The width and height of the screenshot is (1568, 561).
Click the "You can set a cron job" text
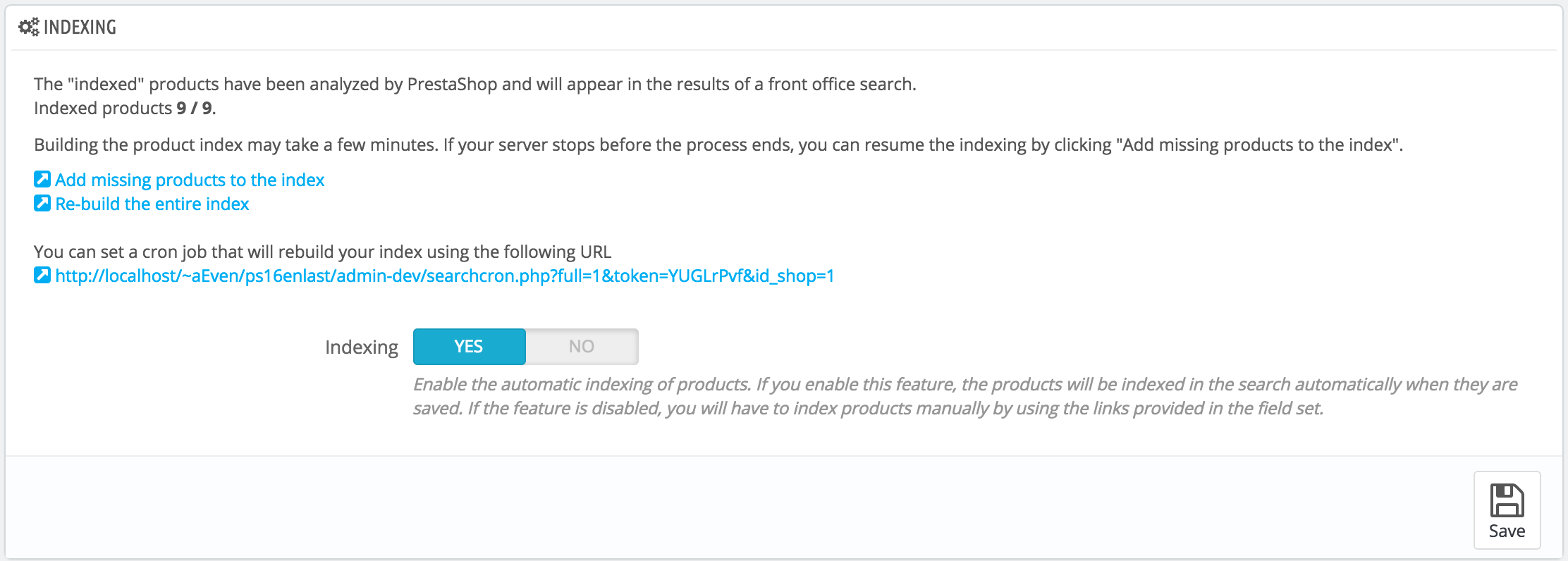[x=322, y=252]
